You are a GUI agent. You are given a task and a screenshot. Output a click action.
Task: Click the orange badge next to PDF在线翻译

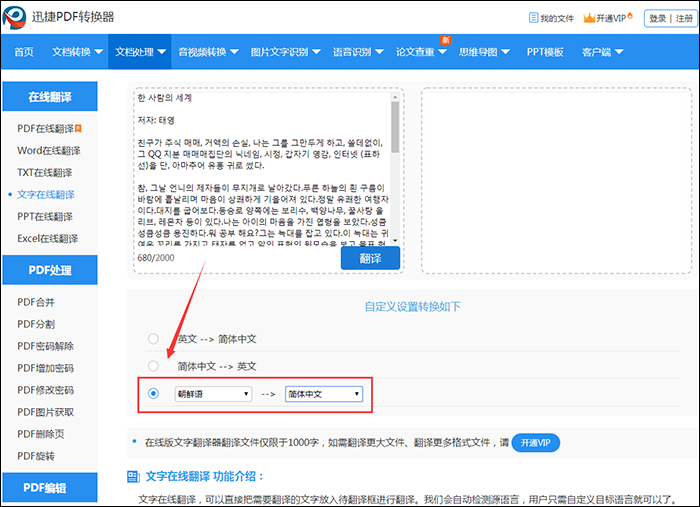tap(78, 129)
